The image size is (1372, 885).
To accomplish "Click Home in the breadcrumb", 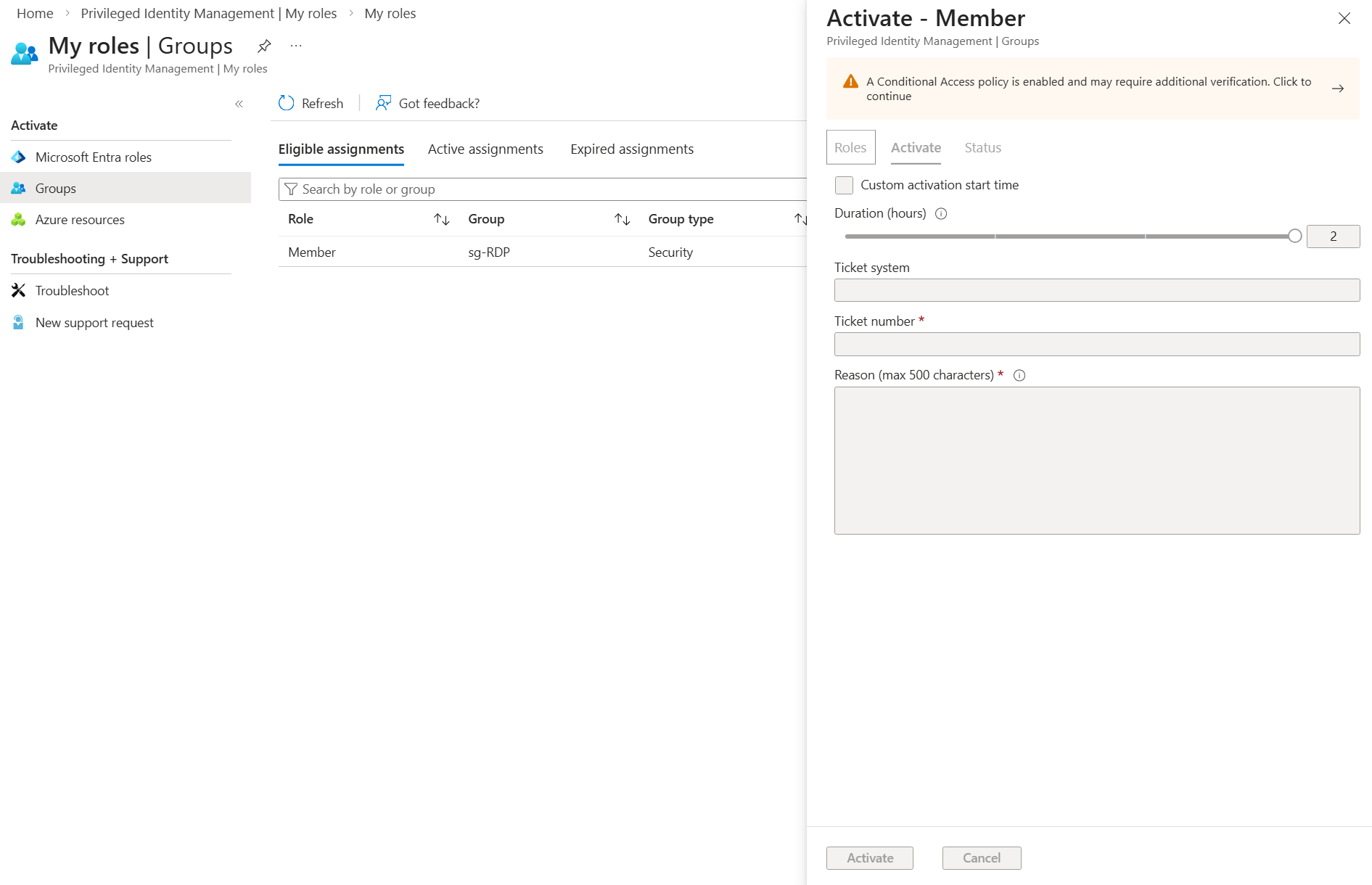I will (35, 13).
